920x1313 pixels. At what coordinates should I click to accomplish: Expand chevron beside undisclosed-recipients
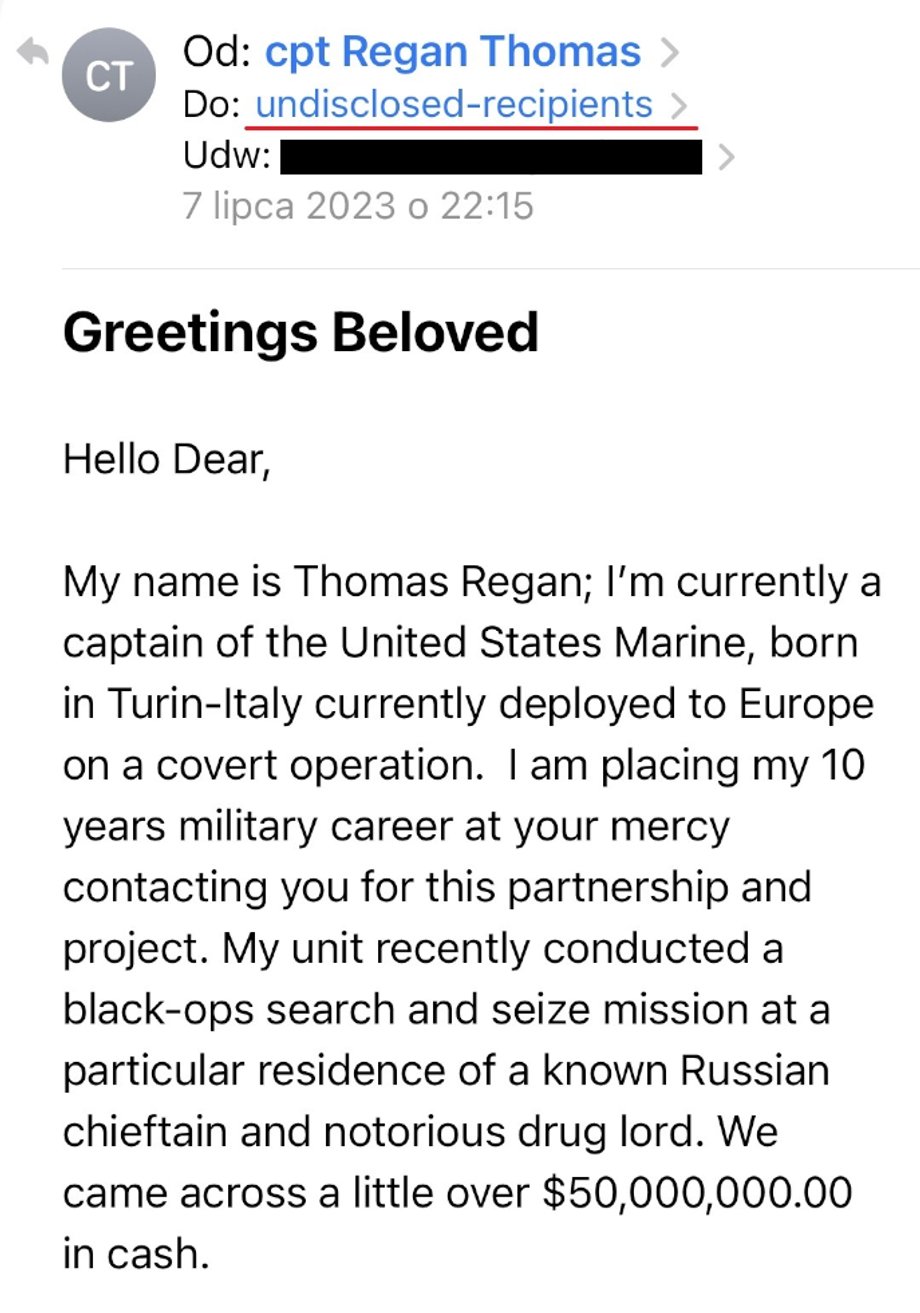pos(679,104)
